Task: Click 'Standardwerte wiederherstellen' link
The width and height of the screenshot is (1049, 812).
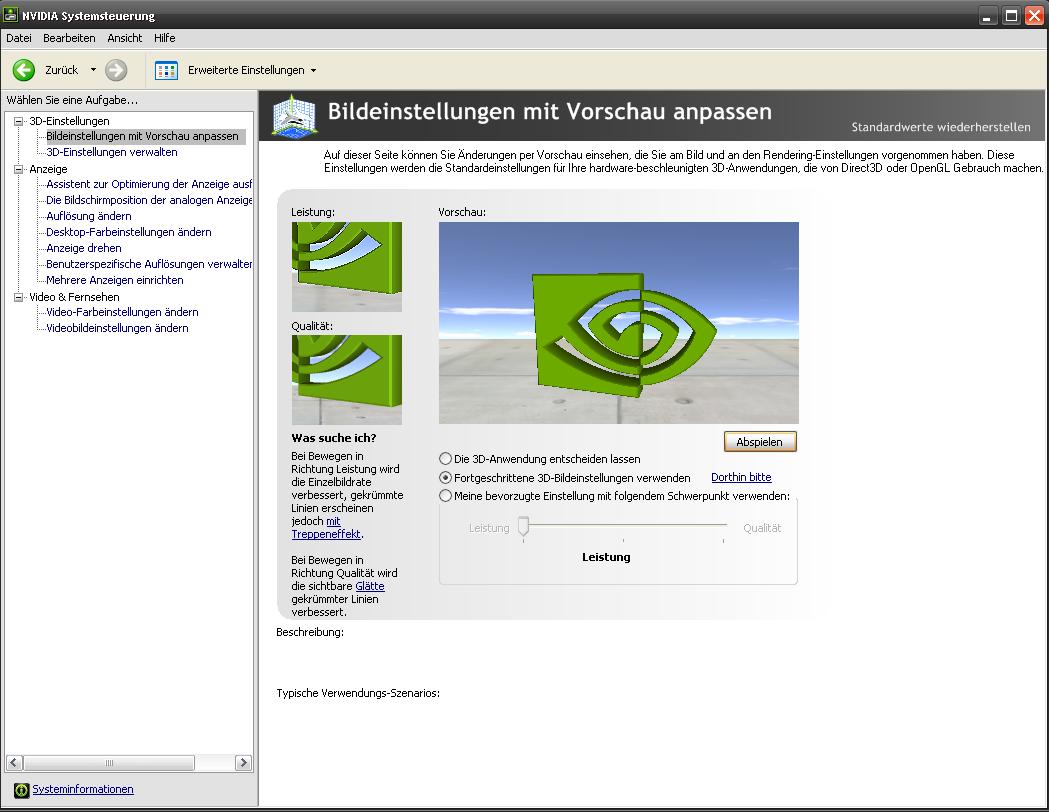Action: coord(941,127)
